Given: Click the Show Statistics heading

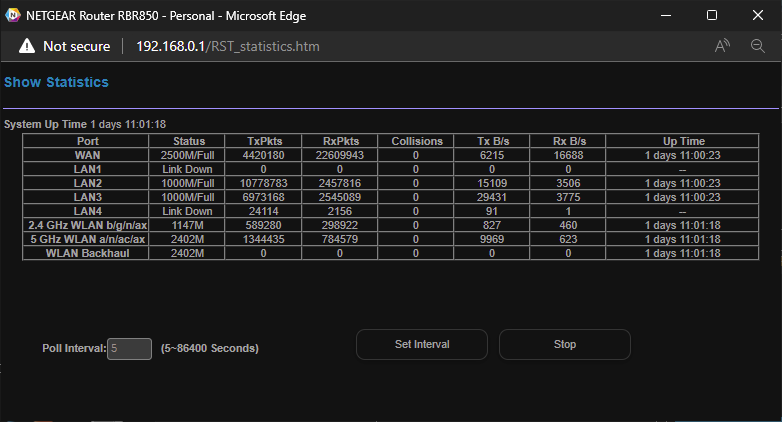Looking at the screenshot, I should [x=56, y=82].
